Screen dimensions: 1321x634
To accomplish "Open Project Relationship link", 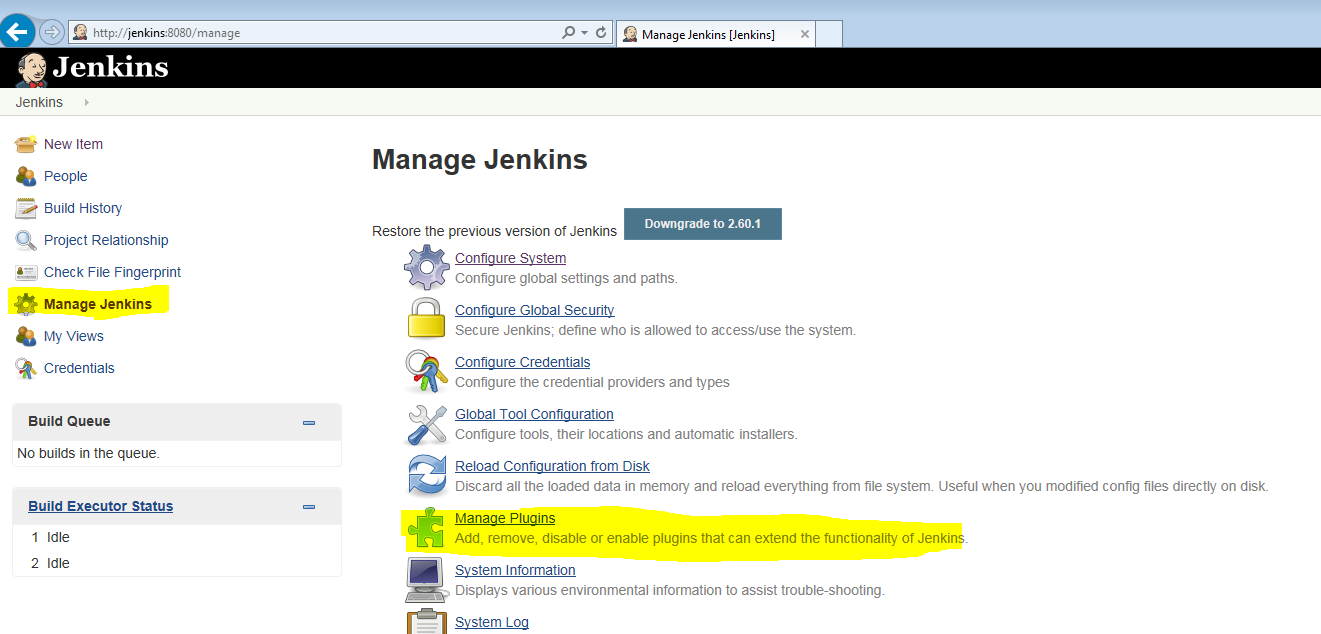I will pyautogui.click(x=106, y=240).
